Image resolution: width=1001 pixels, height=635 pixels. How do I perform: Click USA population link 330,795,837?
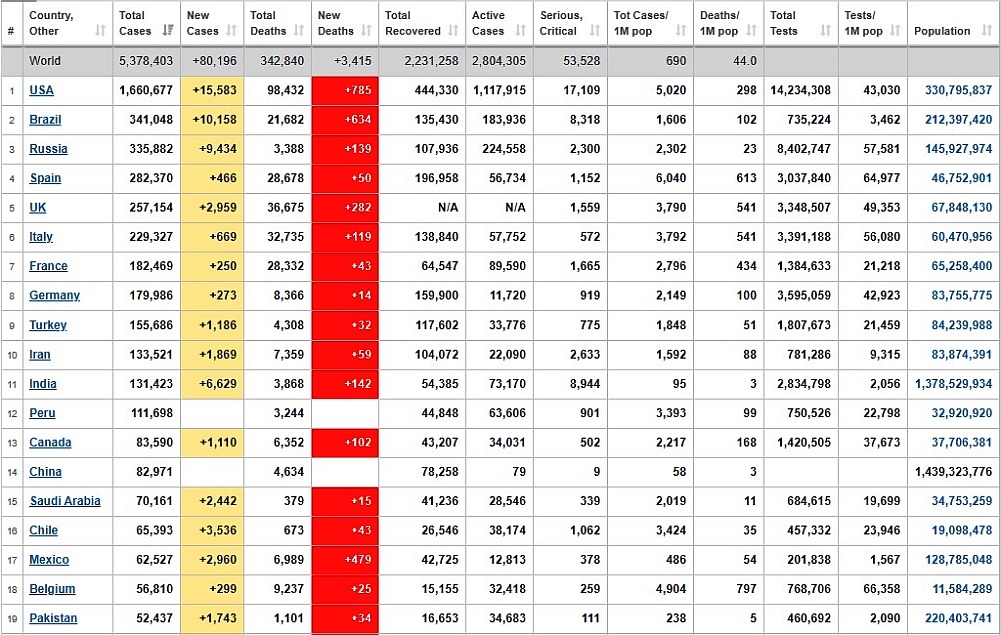[958, 90]
